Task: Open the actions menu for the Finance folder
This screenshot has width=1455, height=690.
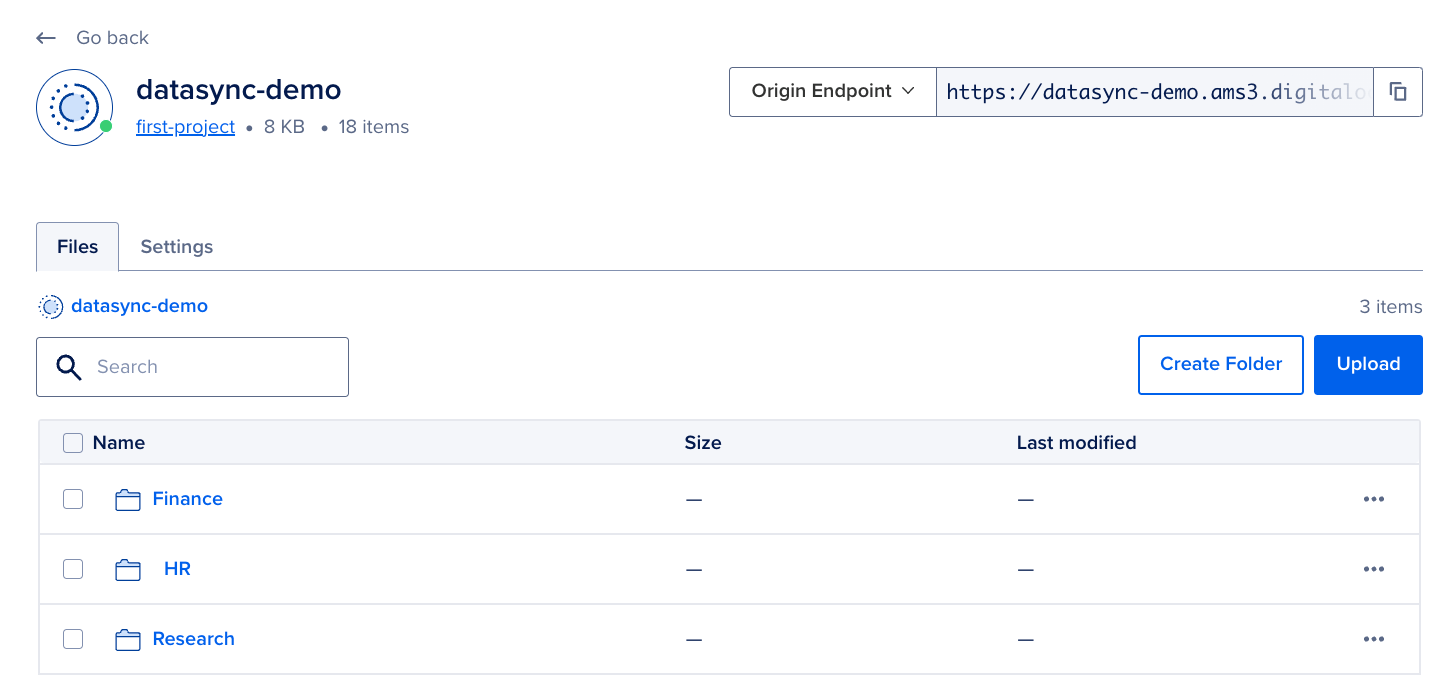Action: pyautogui.click(x=1374, y=499)
